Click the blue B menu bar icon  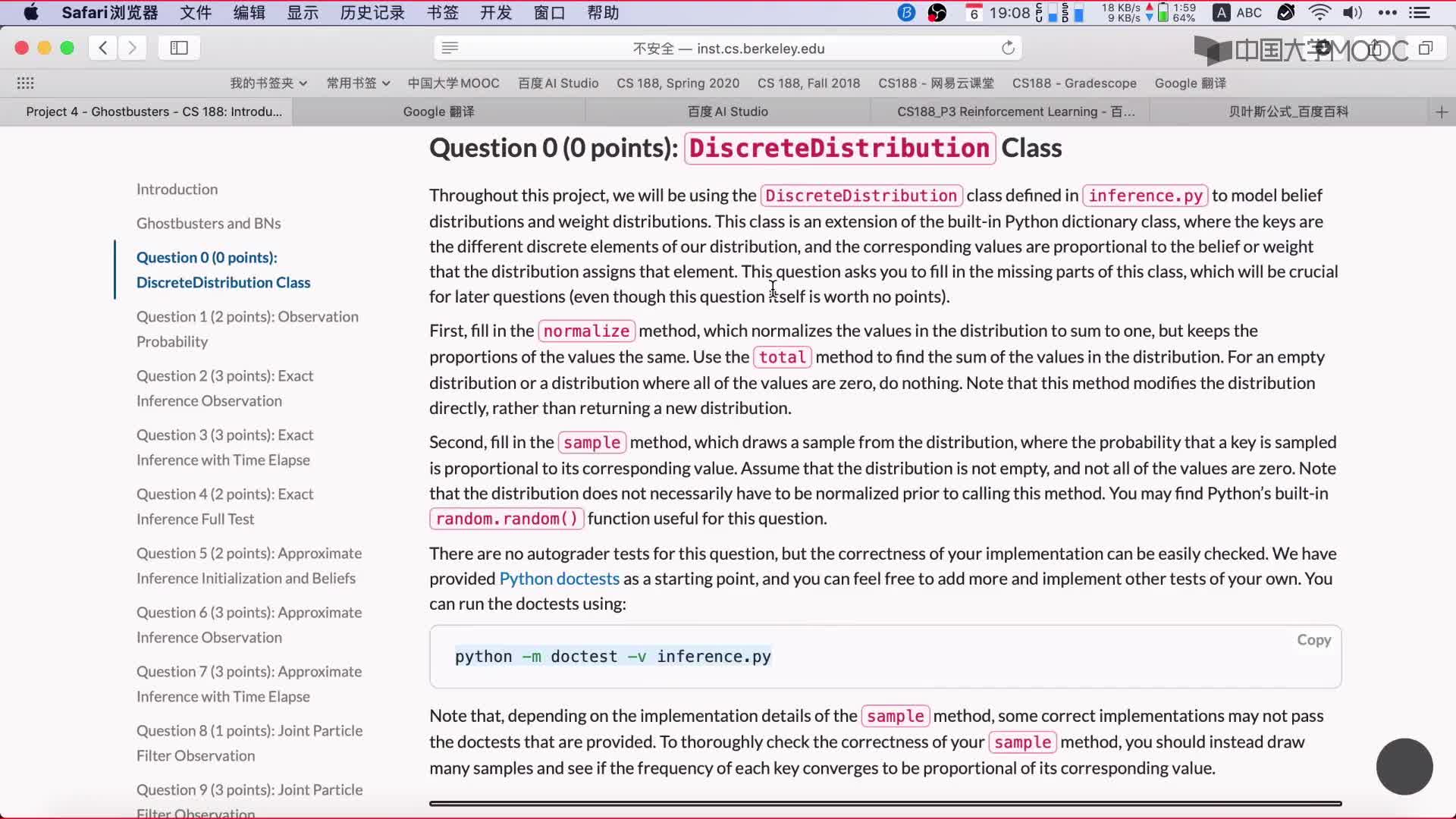905,13
